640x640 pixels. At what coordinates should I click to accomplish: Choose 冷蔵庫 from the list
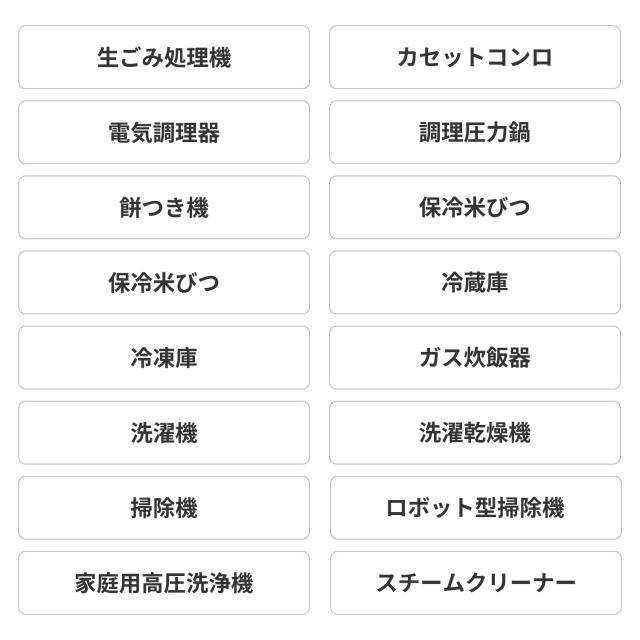click(474, 283)
